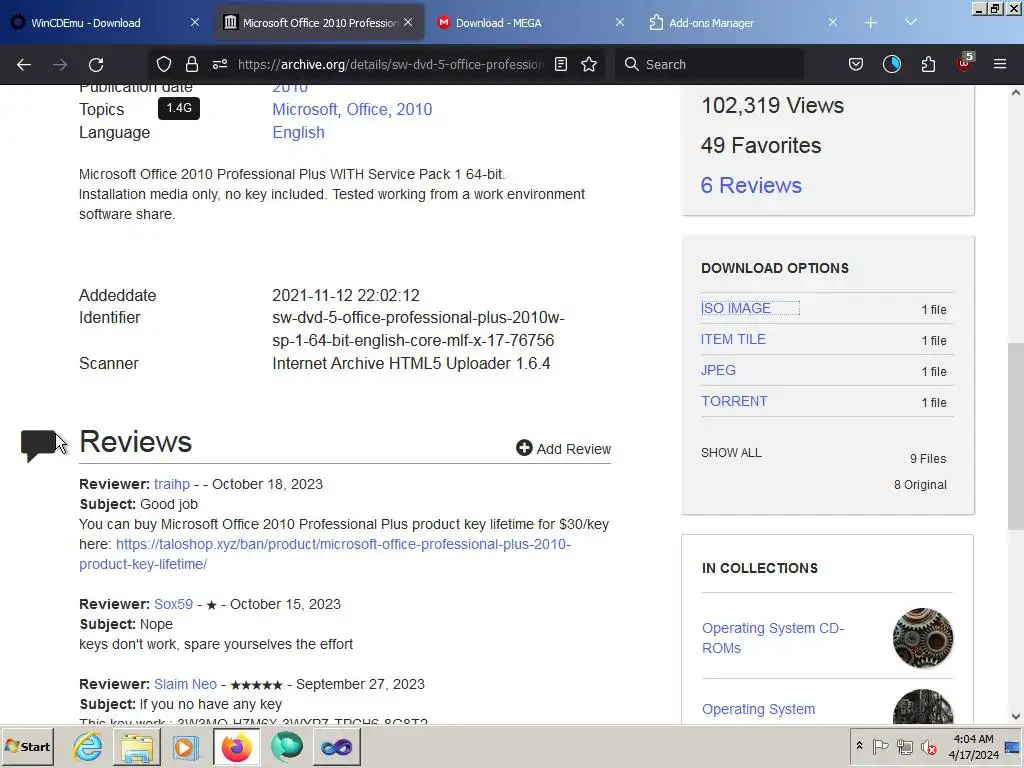Toggle reader view icon
The image size is (1024, 768).
pos(561,64)
